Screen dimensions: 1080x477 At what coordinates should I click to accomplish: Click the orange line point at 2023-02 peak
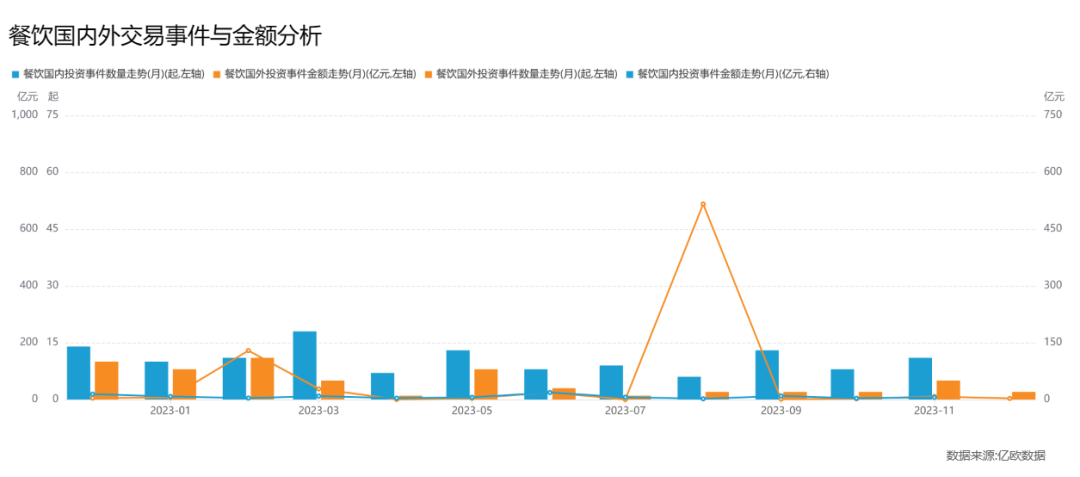(x=248, y=351)
